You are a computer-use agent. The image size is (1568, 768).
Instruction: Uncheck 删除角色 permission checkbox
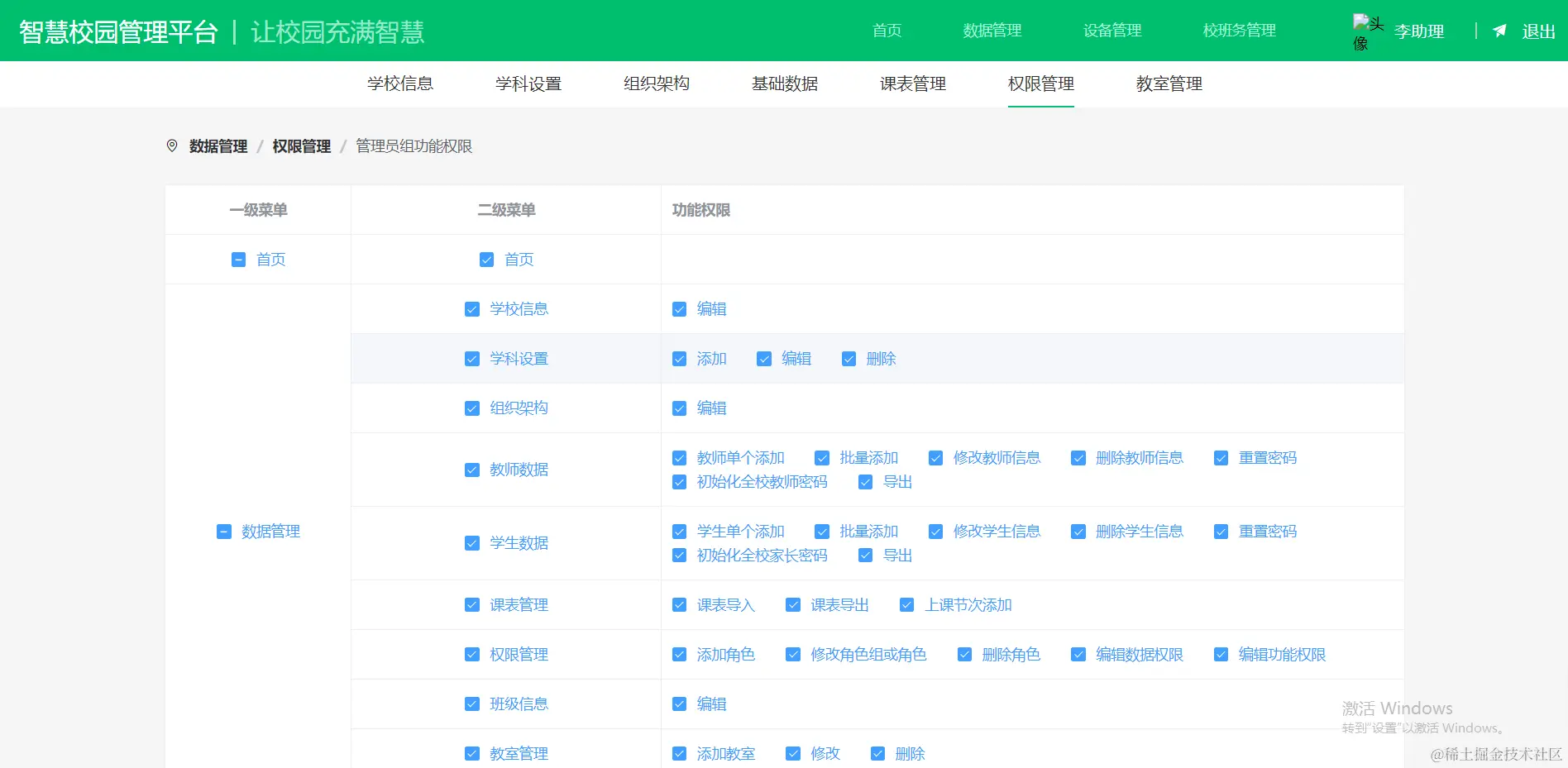964,655
